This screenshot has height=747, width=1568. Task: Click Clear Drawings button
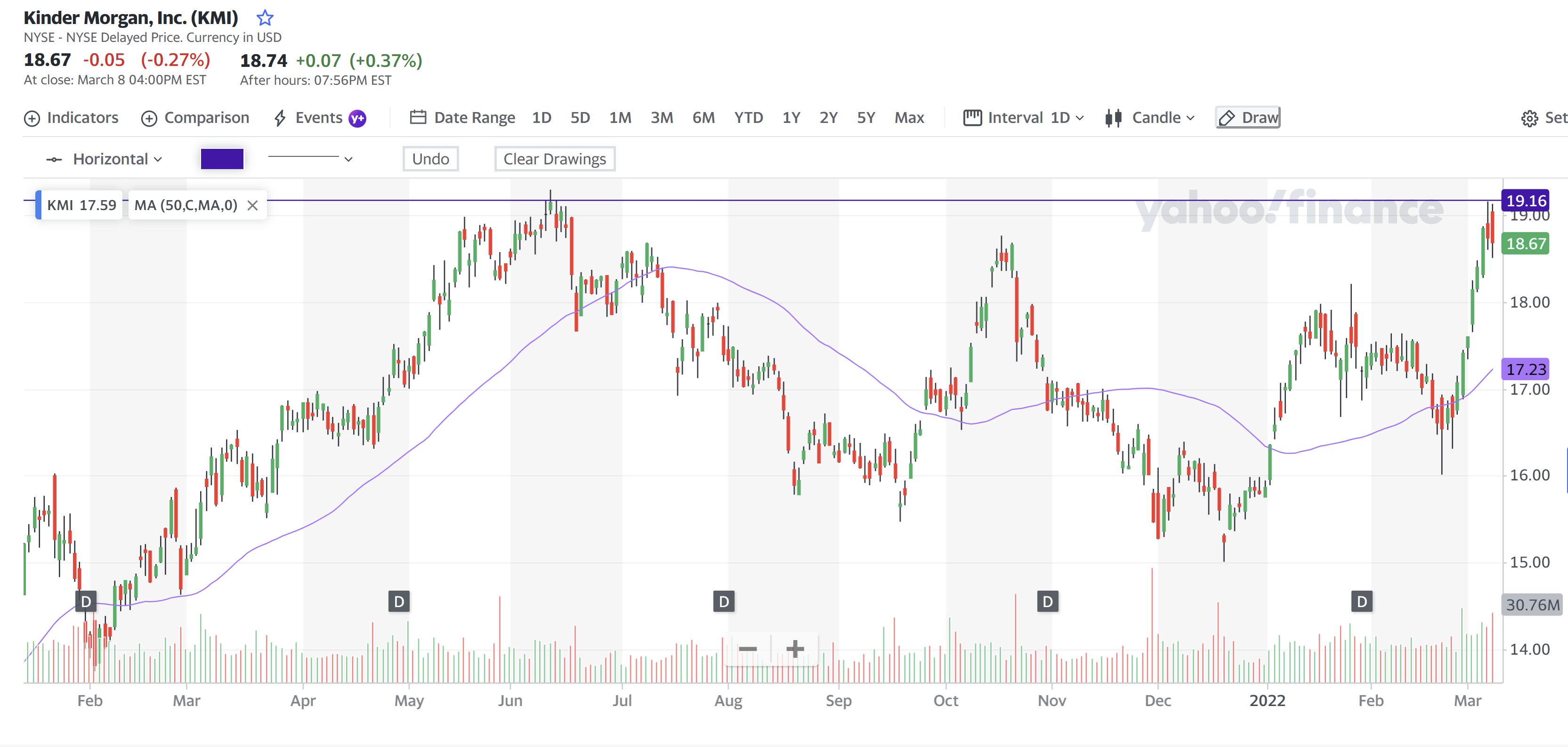pos(555,159)
